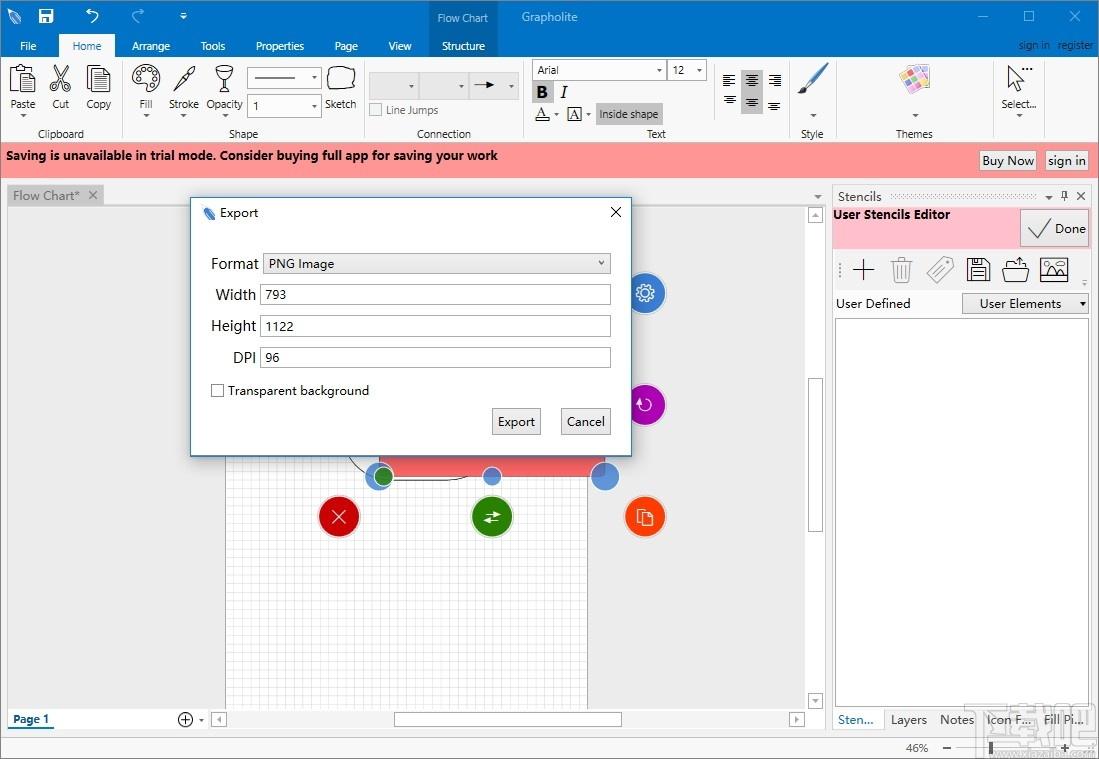Click the blue gear settings circle
Image resolution: width=1099 pixels, height=759 pixels.
646,293
